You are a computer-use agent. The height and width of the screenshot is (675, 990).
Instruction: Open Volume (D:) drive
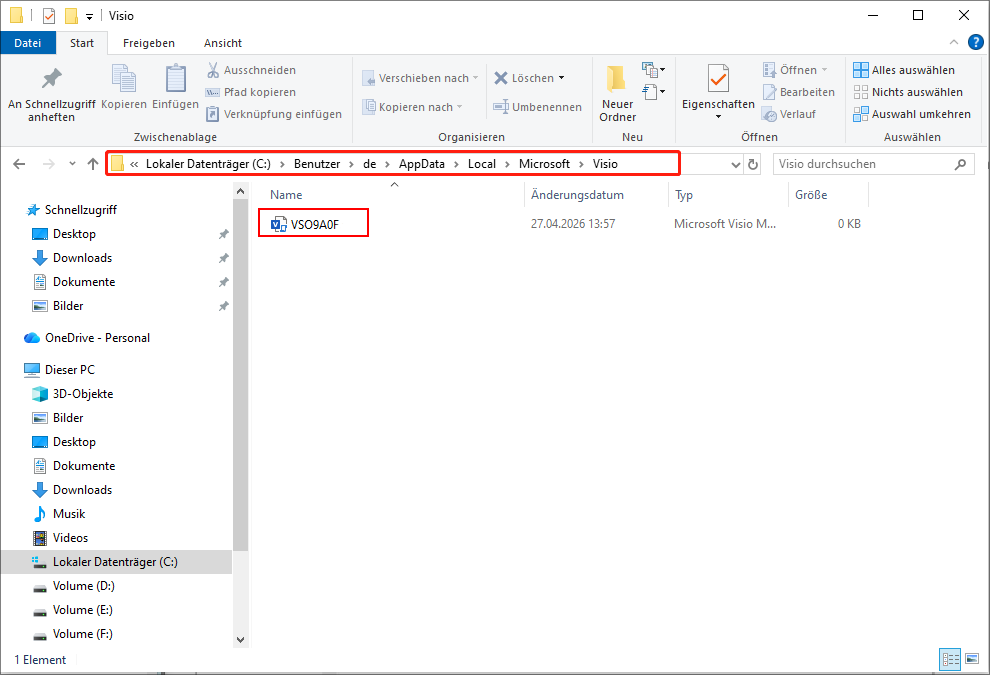point(83,585)
